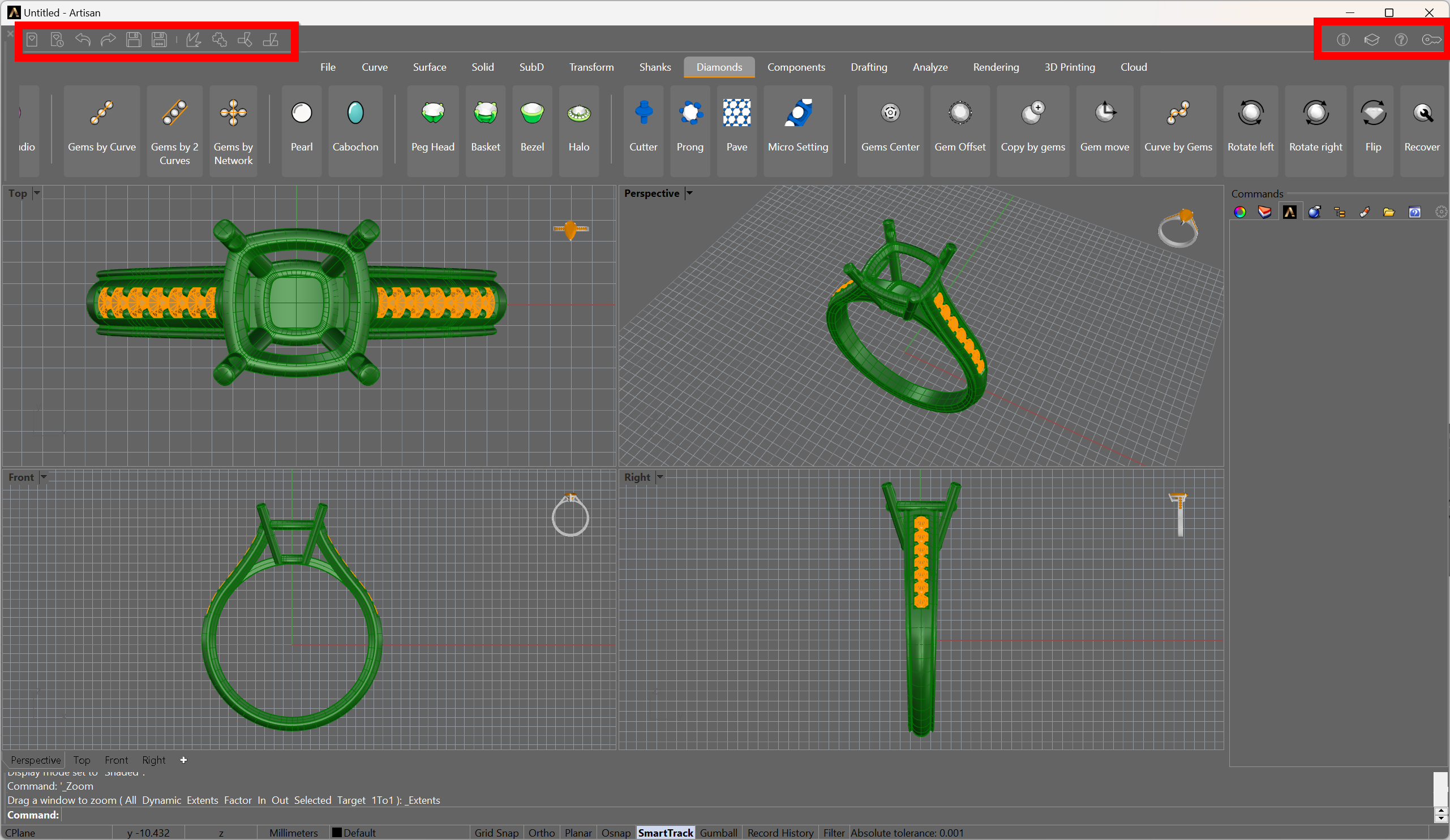Select the Gems by 2 Curves tool
Image resolution: width=1450 pixels, height=840 pixels.
pos(174,131)
